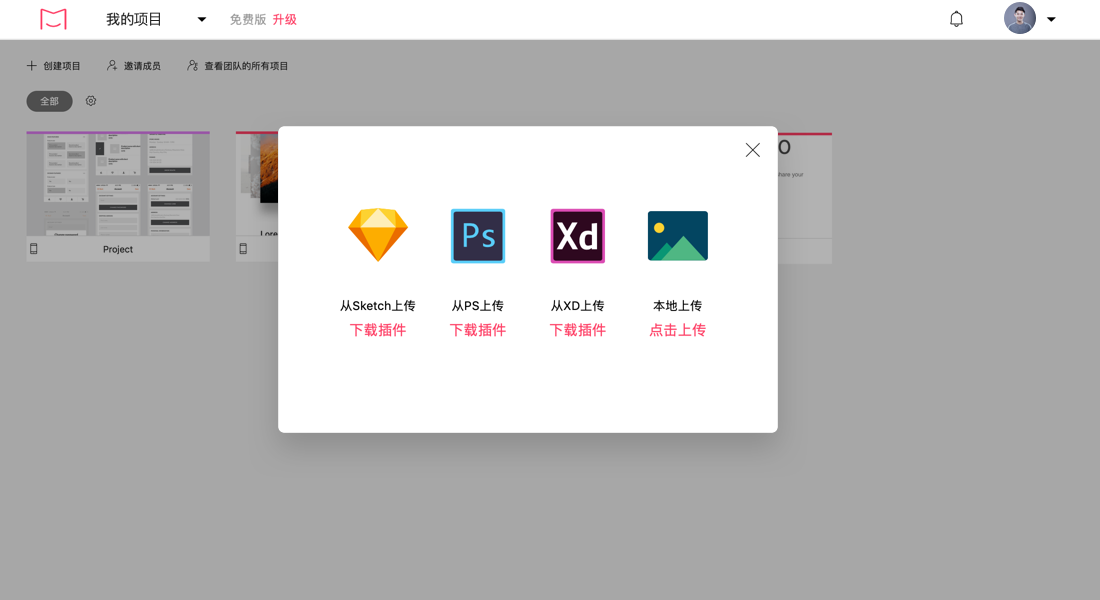Screen dimensions: 1100x600
Task: Click 下载插件 under 从XD上传
Action: pyautogui.click(x=577, y=330)
